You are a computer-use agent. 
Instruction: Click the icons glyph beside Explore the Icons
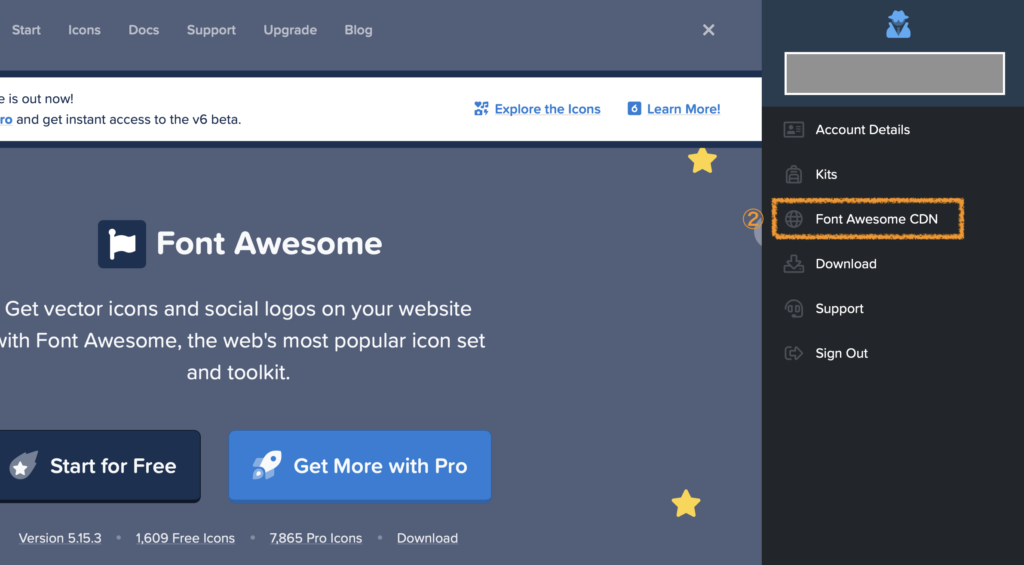coord(481,108)
